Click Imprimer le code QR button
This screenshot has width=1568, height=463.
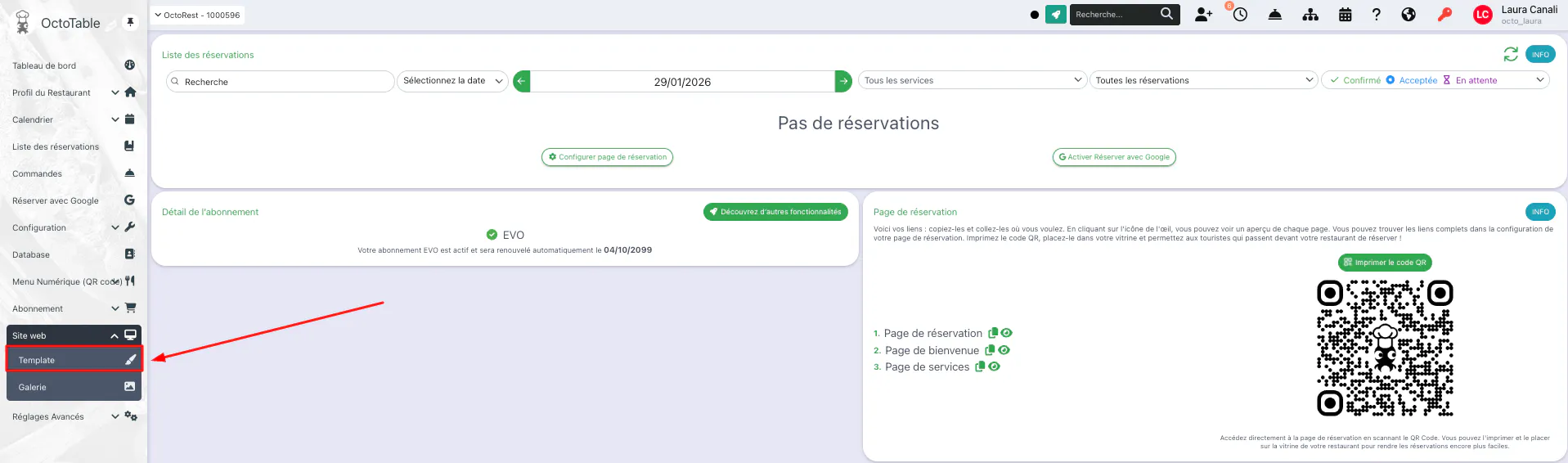(1385, 263)
